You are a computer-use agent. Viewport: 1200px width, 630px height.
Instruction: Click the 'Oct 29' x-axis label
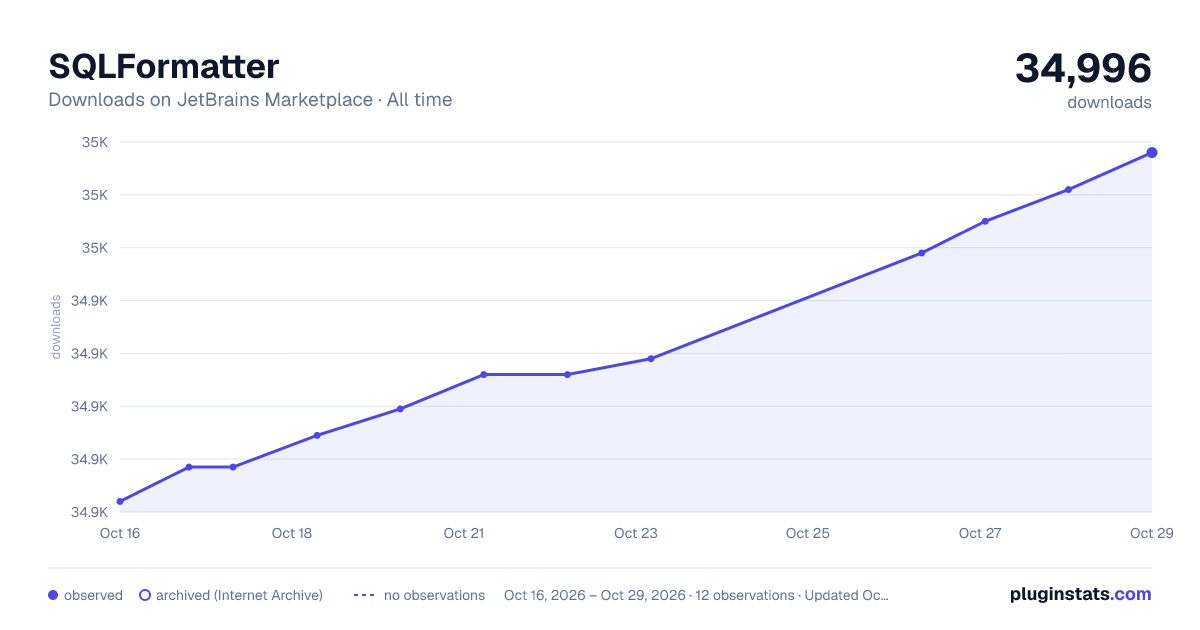tap(1151, 533)
